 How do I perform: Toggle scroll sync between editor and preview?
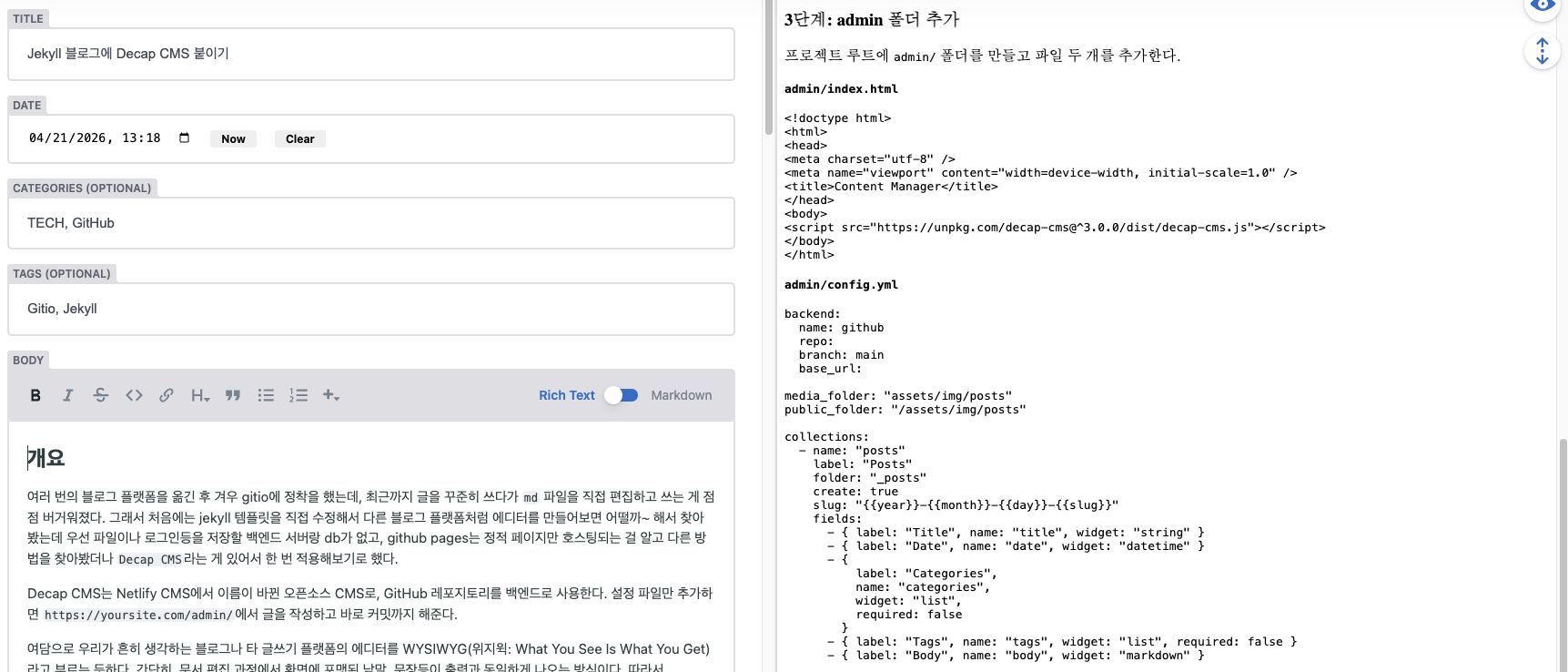(1542, 51)
